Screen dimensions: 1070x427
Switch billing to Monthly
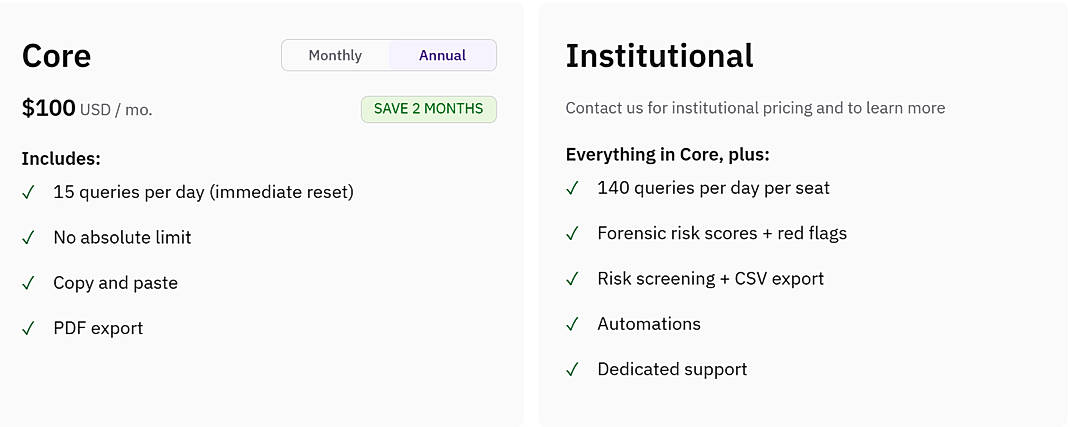(335, 55)
